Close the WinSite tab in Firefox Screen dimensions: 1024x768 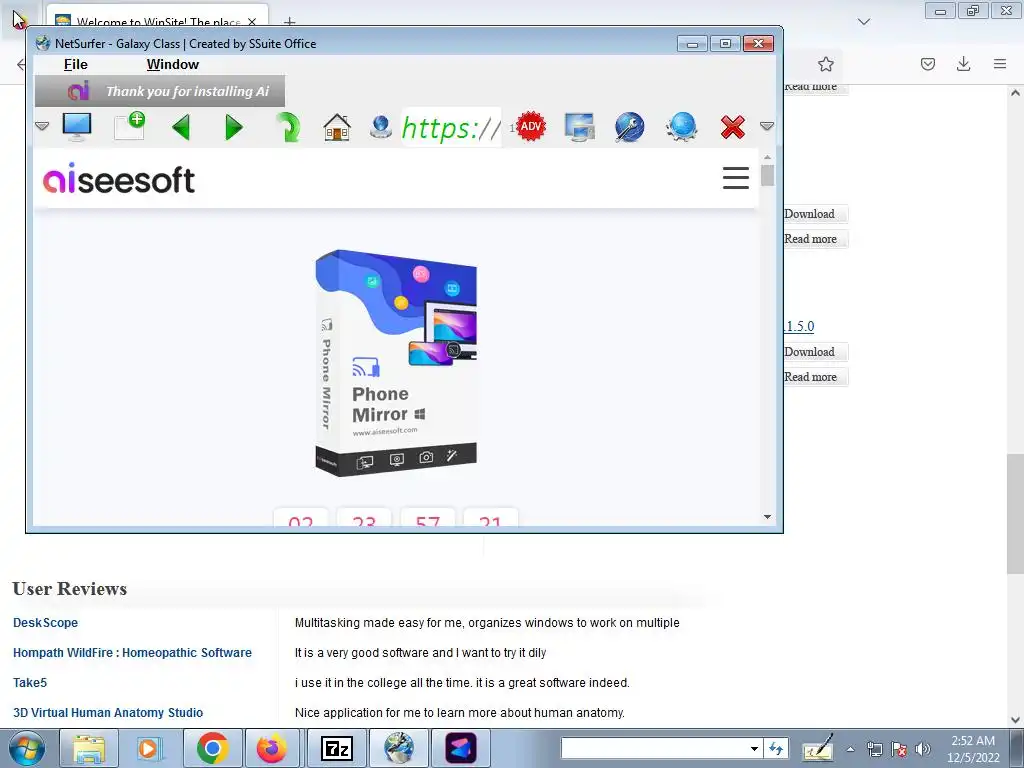click(x=252, y=22)
